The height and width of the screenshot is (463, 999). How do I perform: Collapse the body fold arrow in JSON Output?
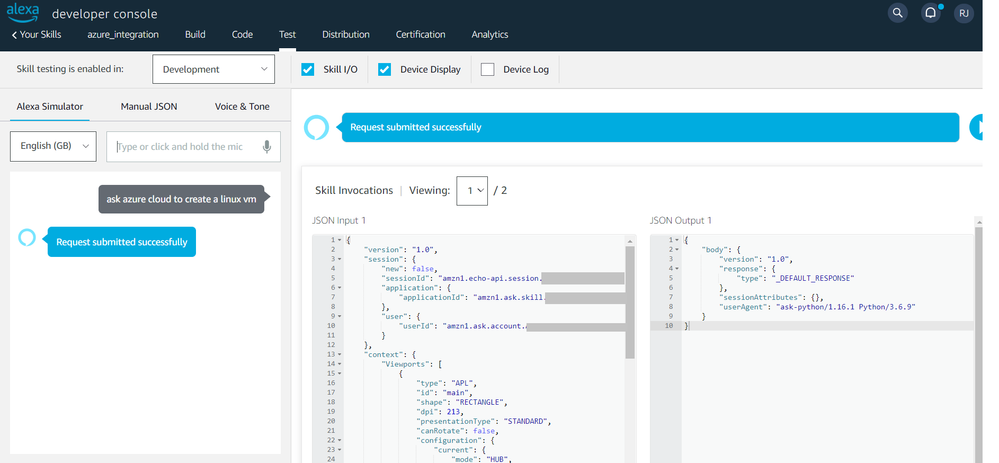[677, 250]
